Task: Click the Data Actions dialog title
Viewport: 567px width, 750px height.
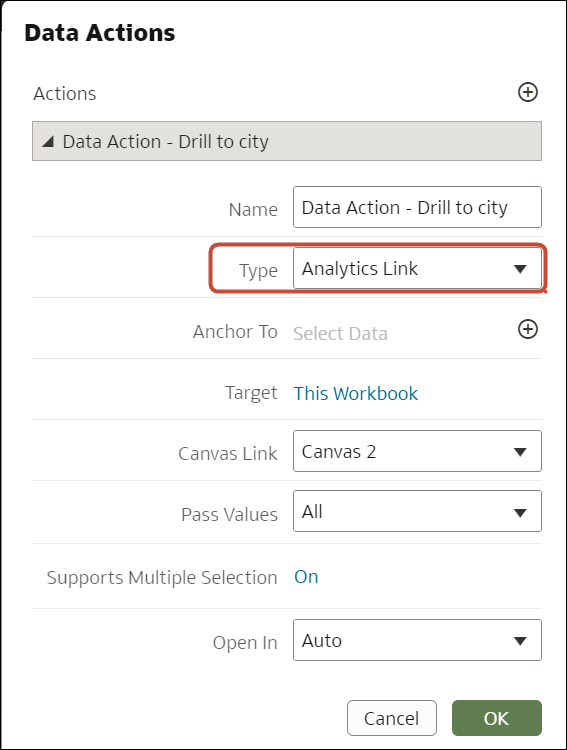Action: (100, 33)
